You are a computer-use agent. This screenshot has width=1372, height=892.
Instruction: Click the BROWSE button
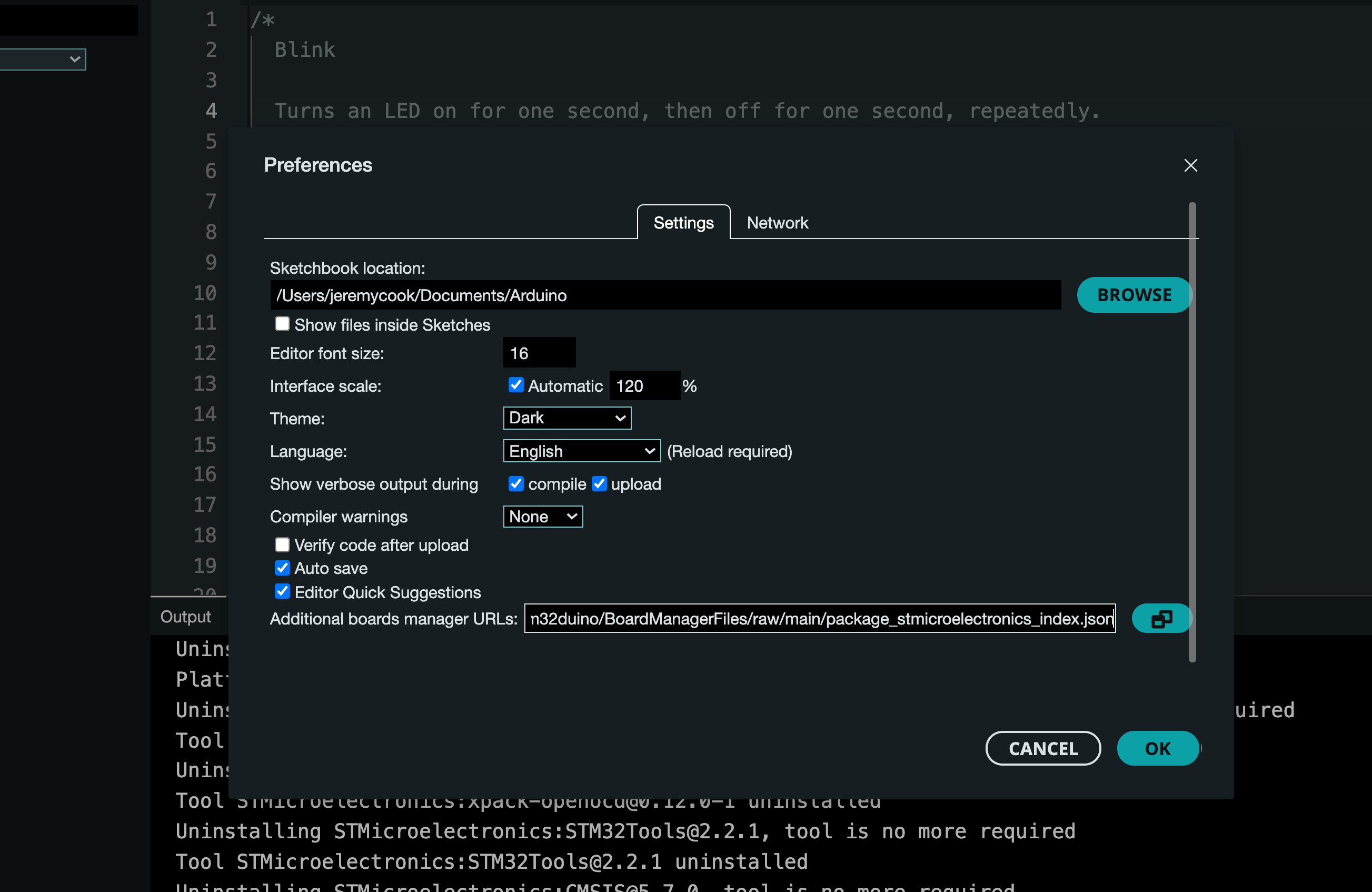click(x=1134, y=295)
